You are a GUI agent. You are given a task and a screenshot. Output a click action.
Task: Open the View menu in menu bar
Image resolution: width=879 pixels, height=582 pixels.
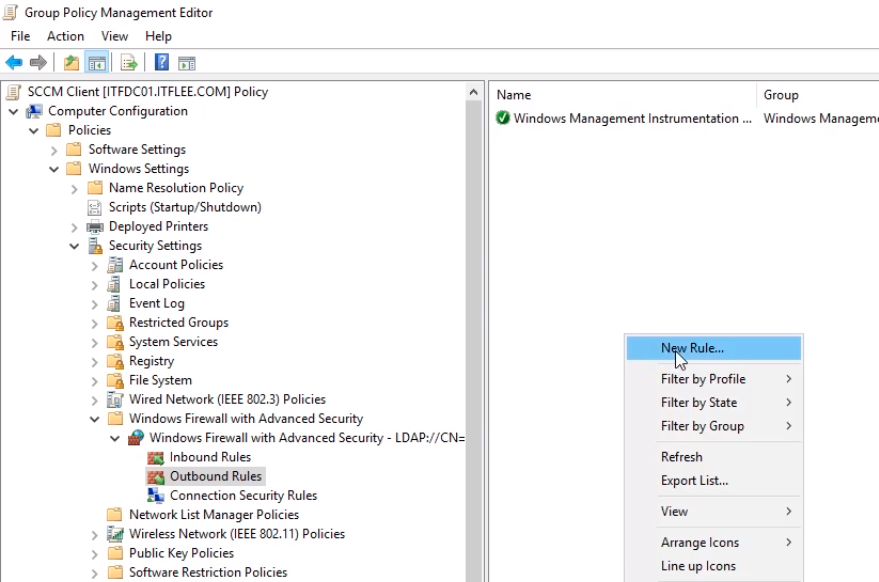[x=114, y=36]
